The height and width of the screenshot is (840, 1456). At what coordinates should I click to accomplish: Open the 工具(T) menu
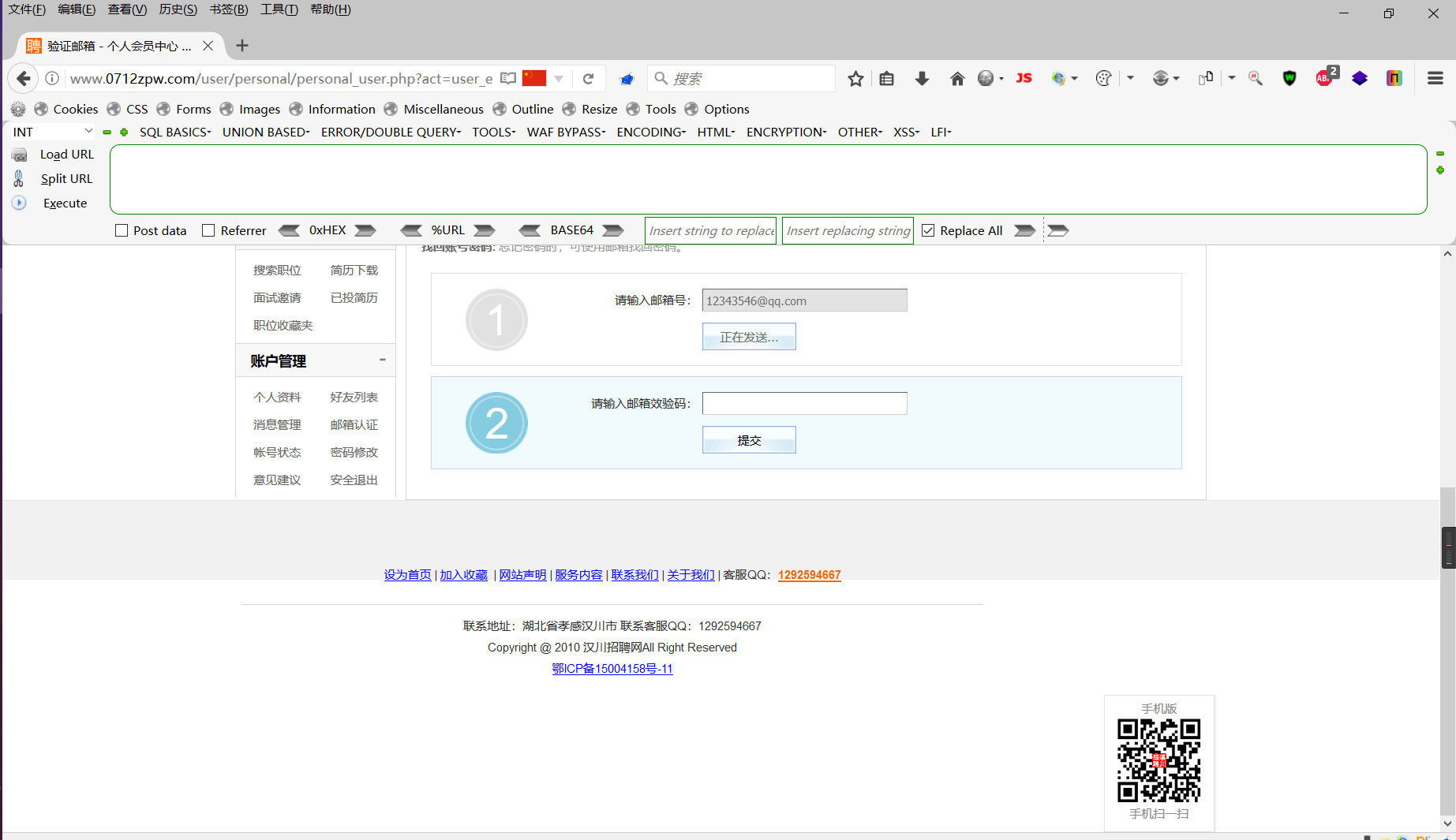coord(279,9)
